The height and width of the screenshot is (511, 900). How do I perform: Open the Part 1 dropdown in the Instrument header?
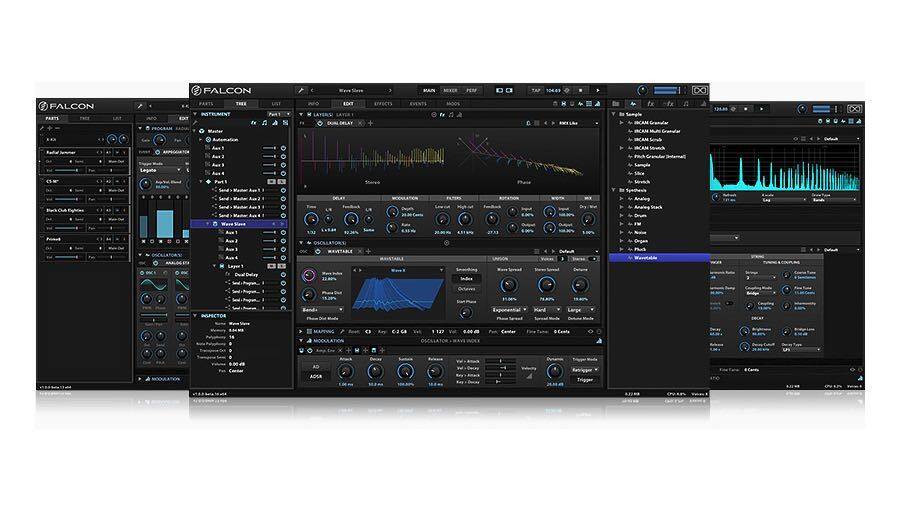pos(280,114)
